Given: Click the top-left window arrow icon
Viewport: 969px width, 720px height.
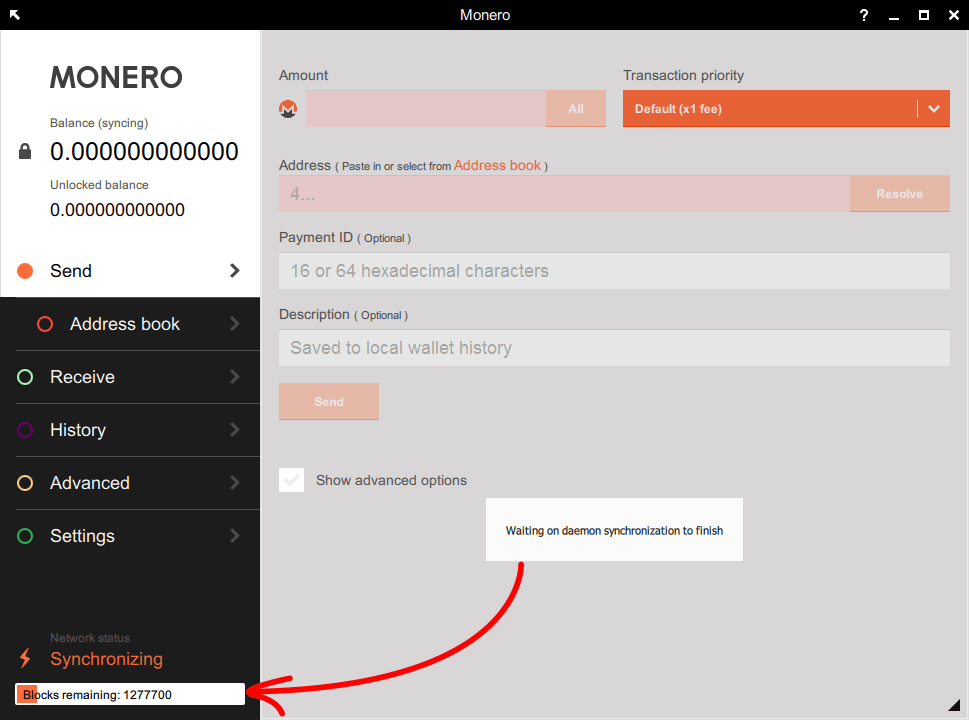Looking at the screenshot, I should click(15, 15).
